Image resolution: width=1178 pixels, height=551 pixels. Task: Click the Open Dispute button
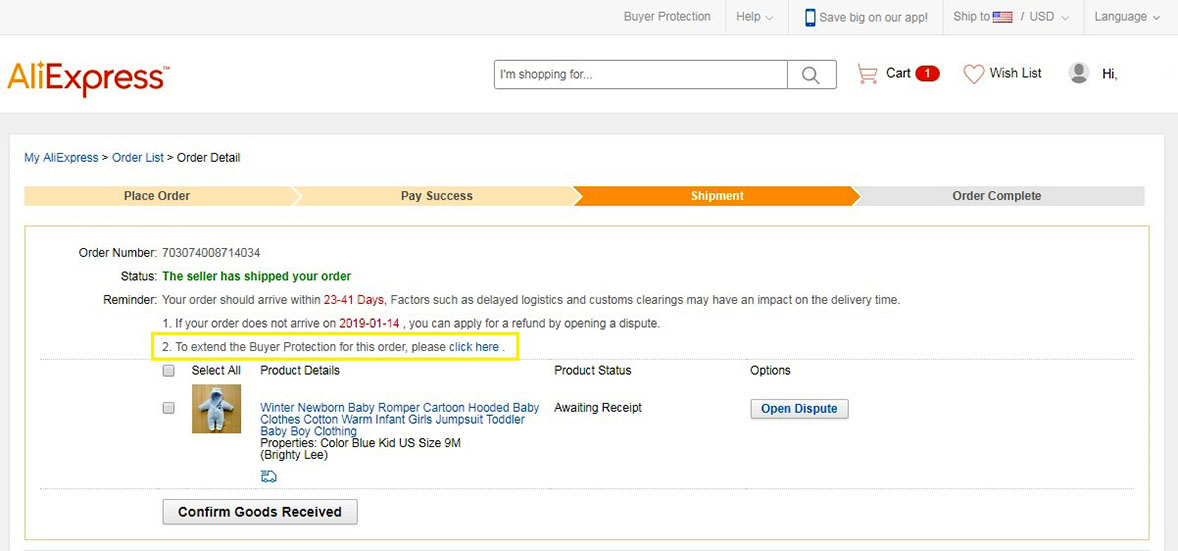799,409
